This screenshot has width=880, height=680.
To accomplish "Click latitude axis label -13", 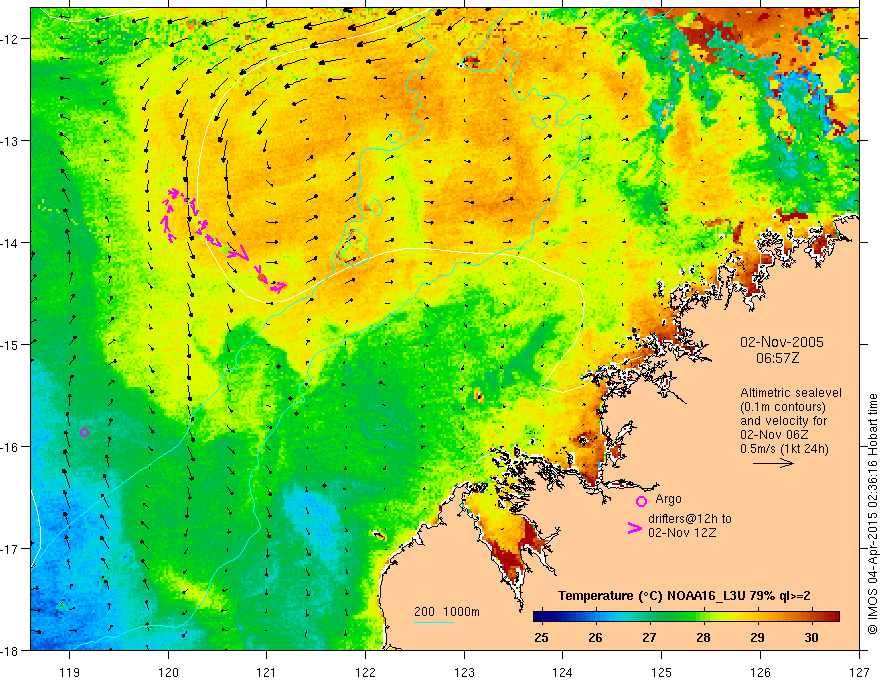I will coord(11,140).
